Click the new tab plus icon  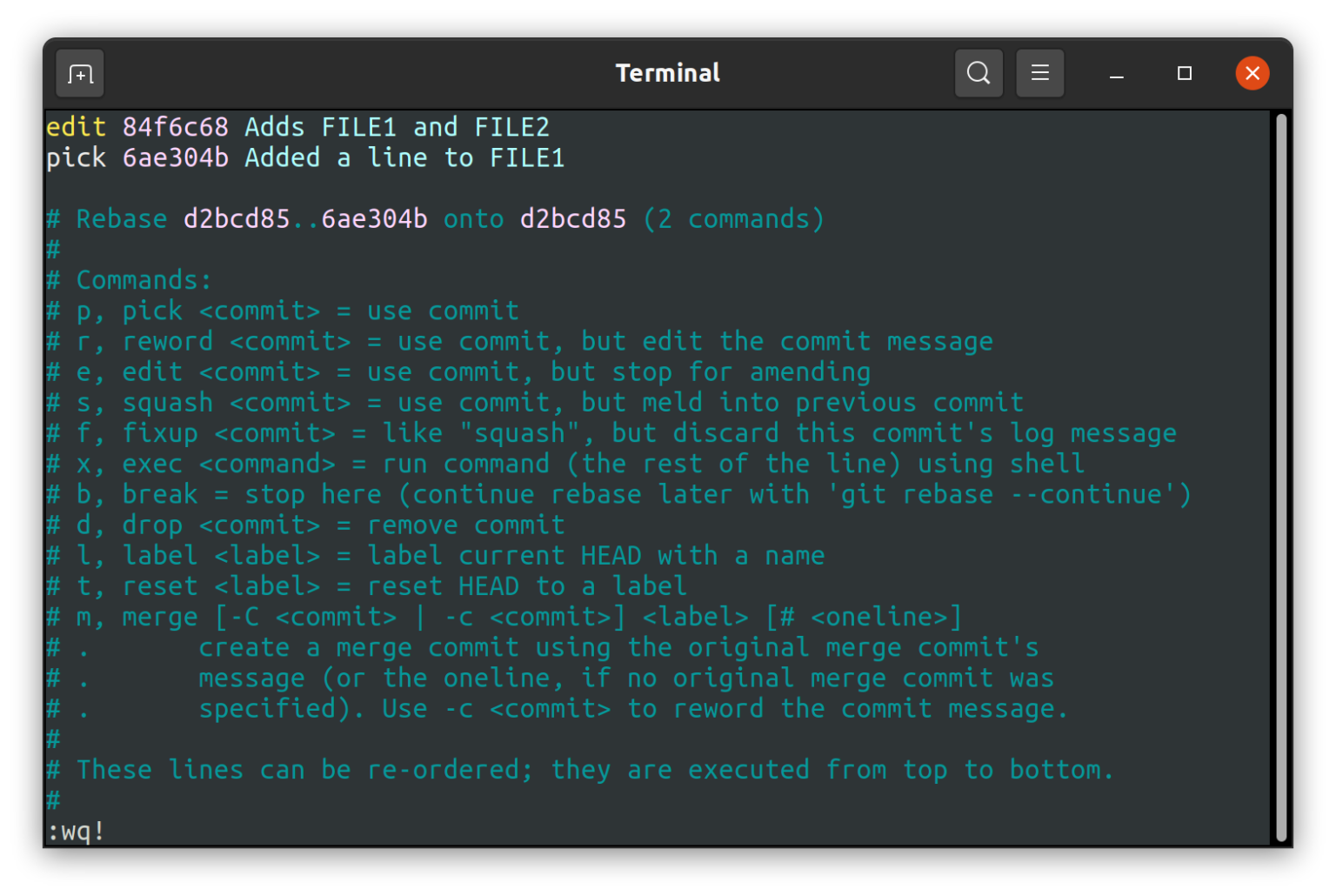(x=79, y=73)
